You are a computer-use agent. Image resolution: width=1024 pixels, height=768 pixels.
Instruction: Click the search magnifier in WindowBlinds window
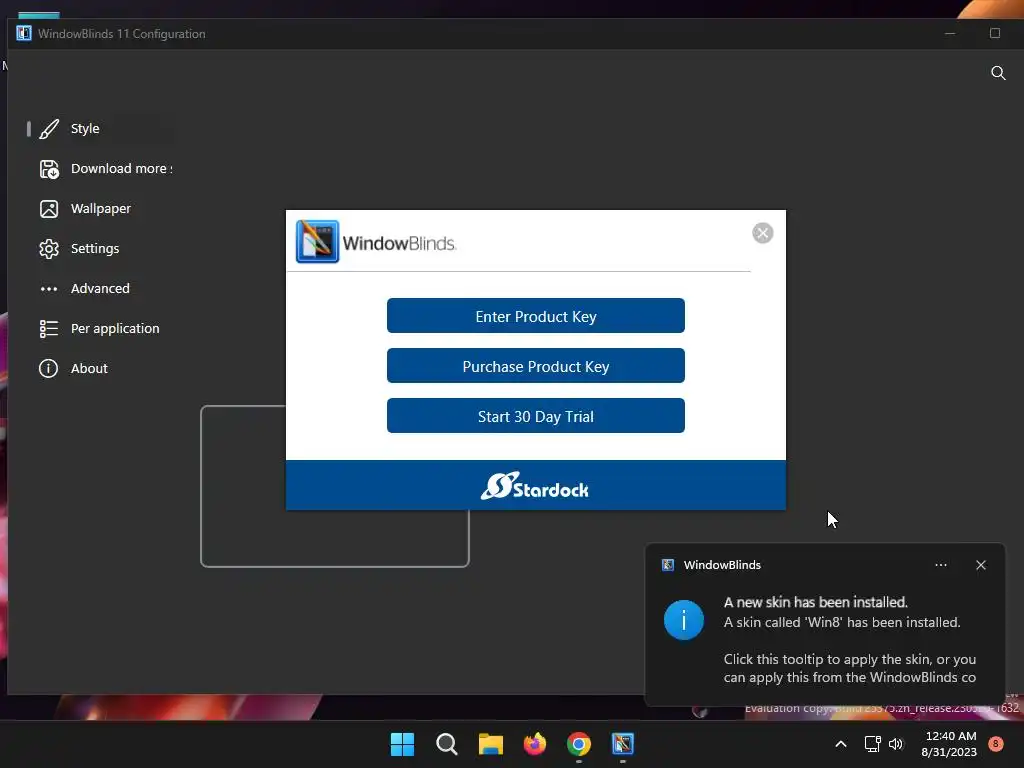(998, 72)
